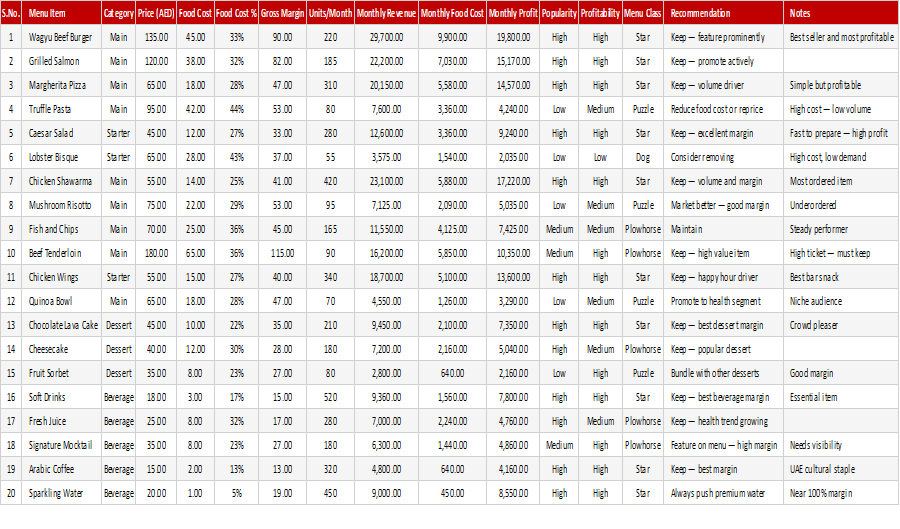Click the 'Cheesecake' cell
The height and width of the screenshot is (529, 900).
click(61, 349)
